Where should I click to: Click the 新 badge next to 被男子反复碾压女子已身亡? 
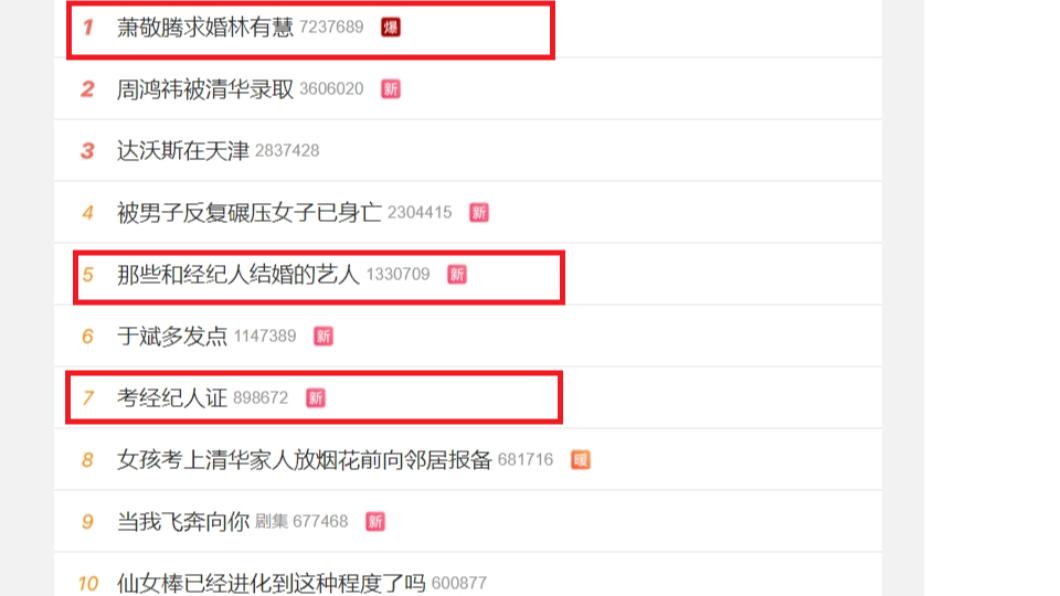pos(479,213)
